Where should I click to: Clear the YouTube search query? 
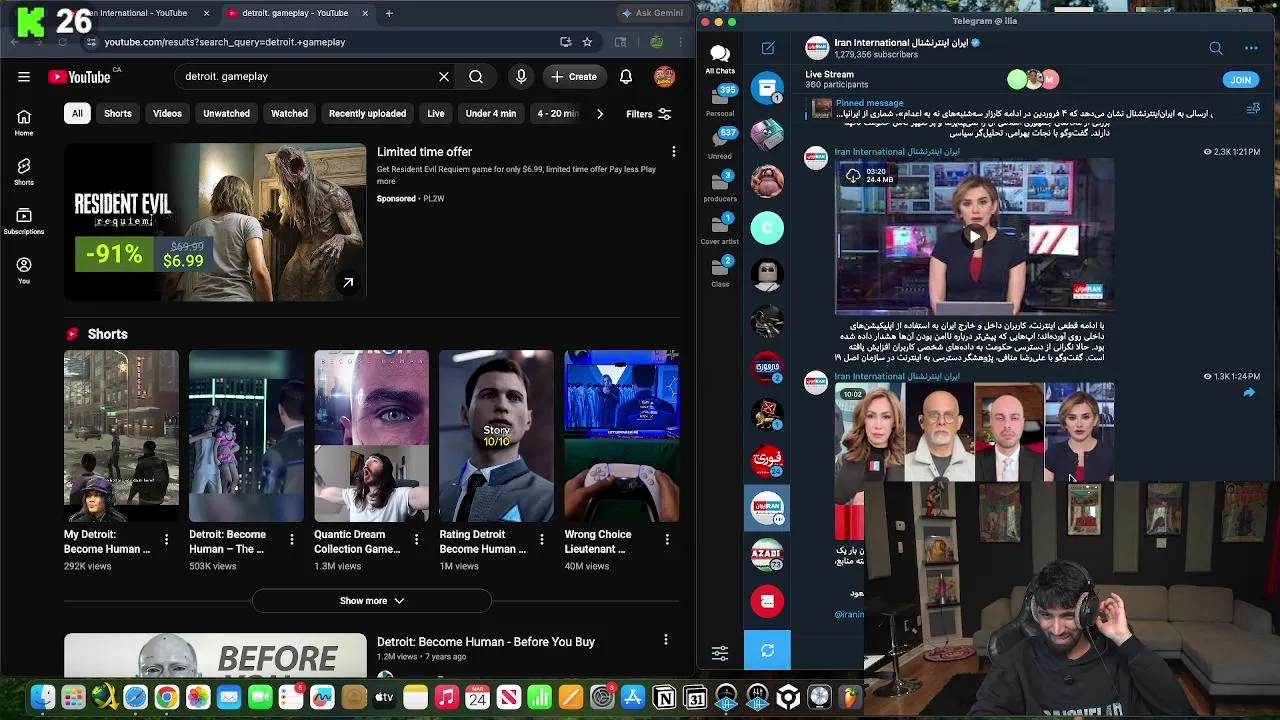(444, 76)
